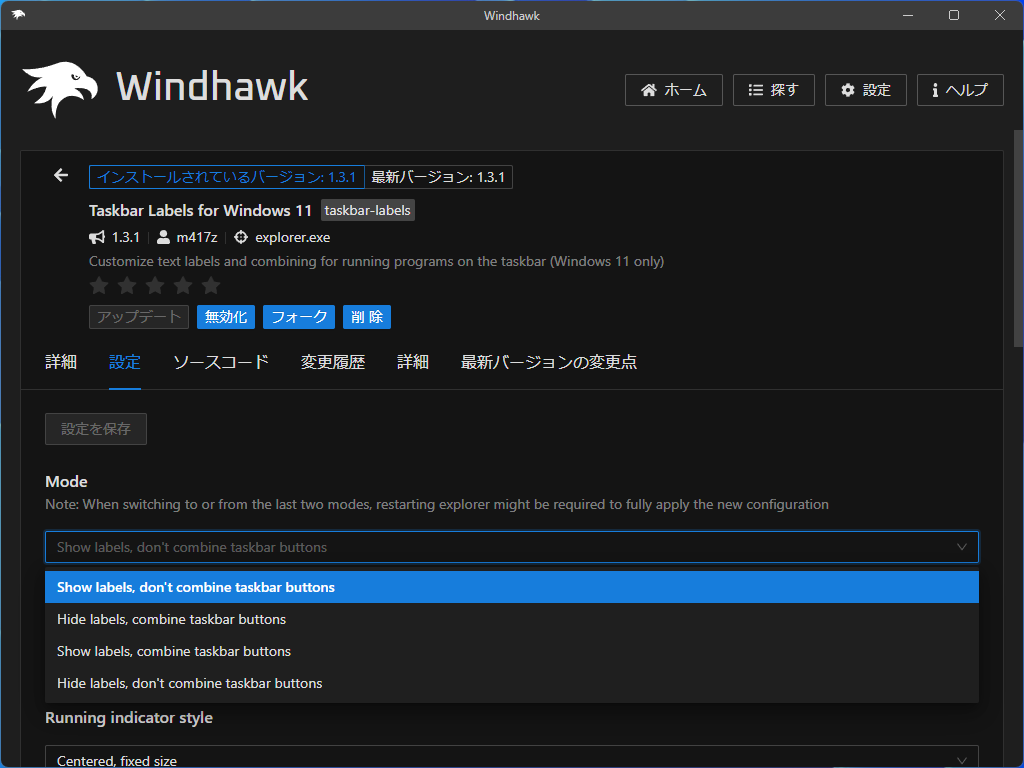The width and height of the screenshot is (1024, 768).
Task: Rate the mod two stars
Action: [127, 285]
